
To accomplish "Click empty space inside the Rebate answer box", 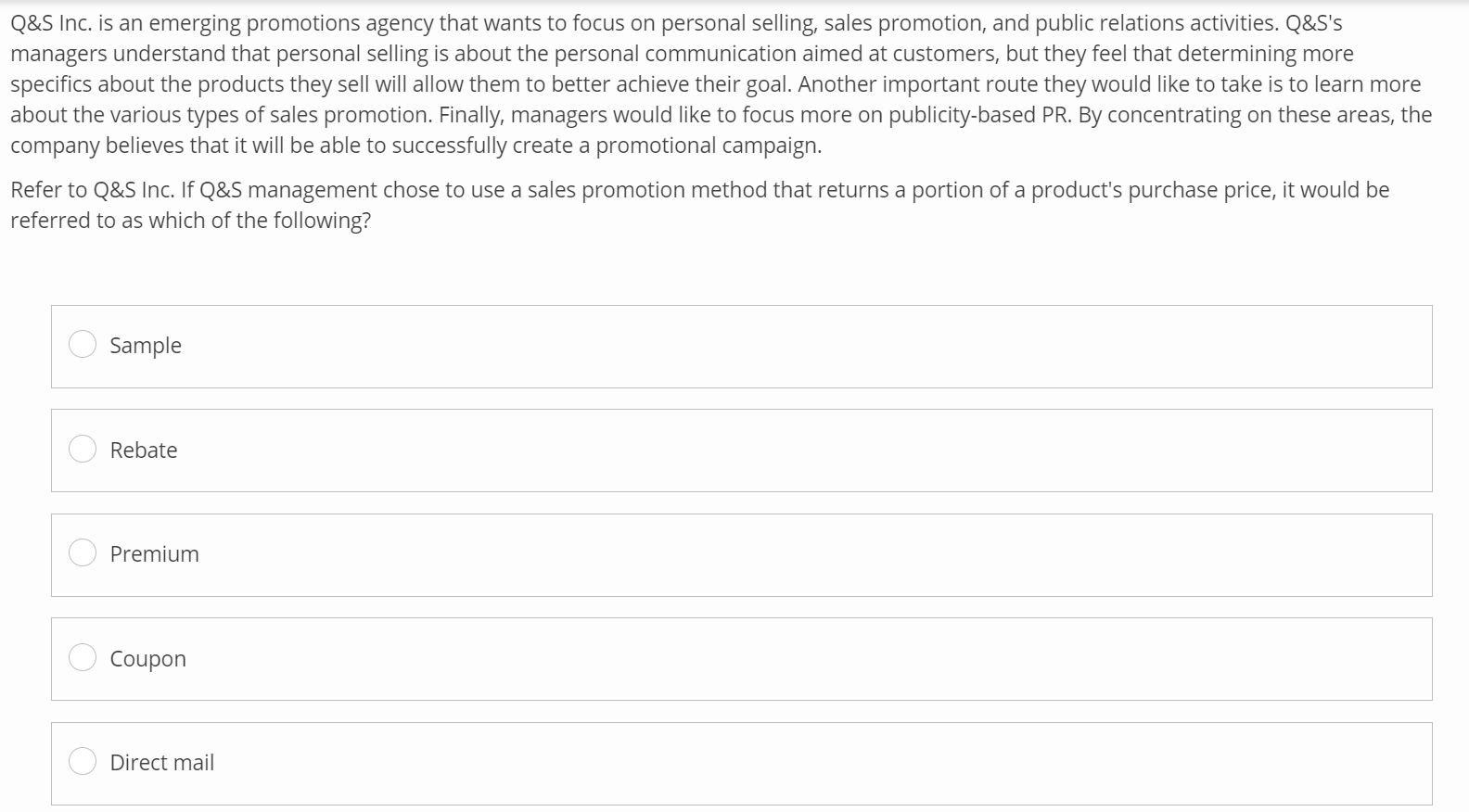I will [x=742, y=450].
